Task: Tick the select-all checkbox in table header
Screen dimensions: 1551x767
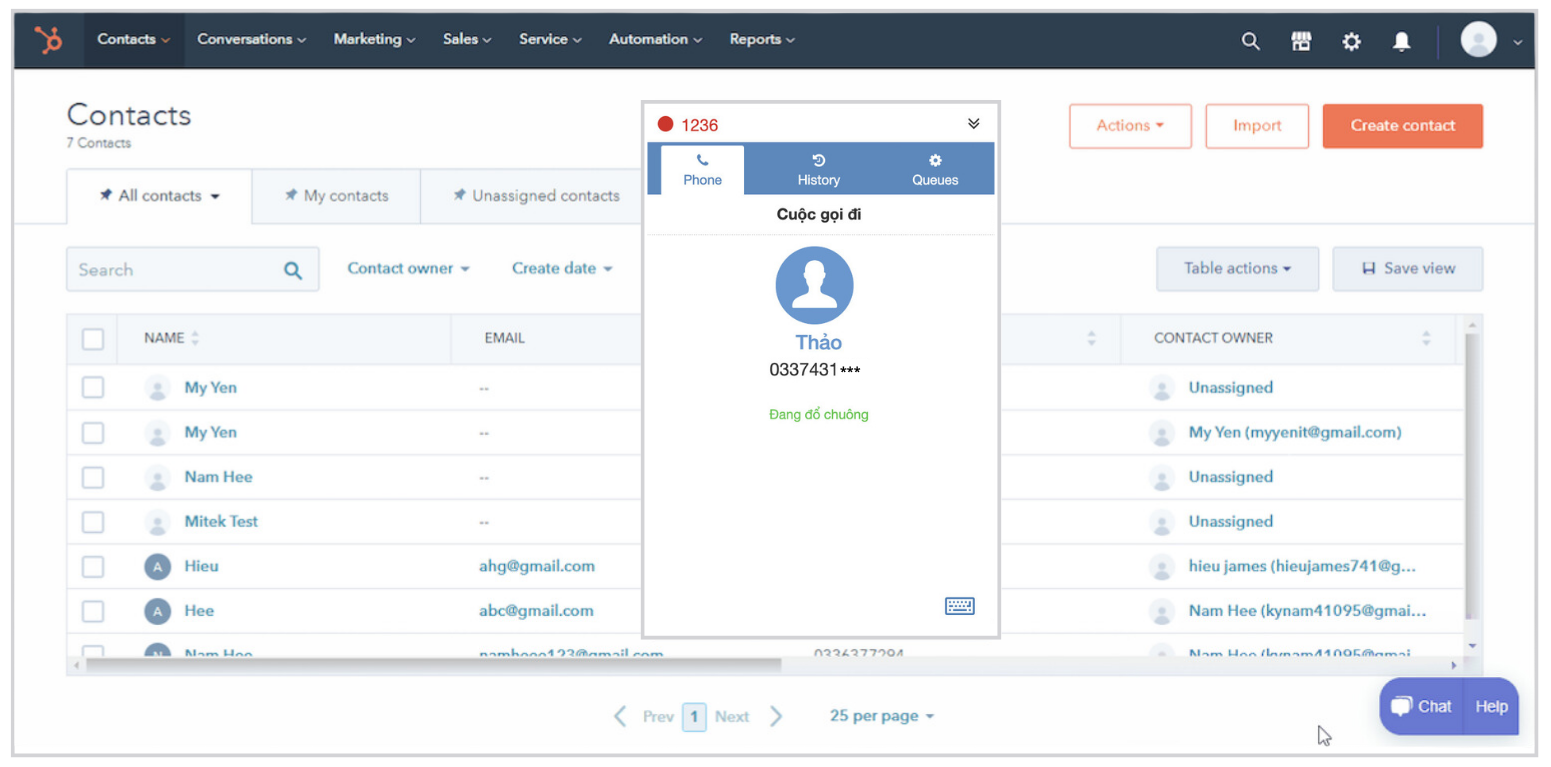Action: pos(93,339)
